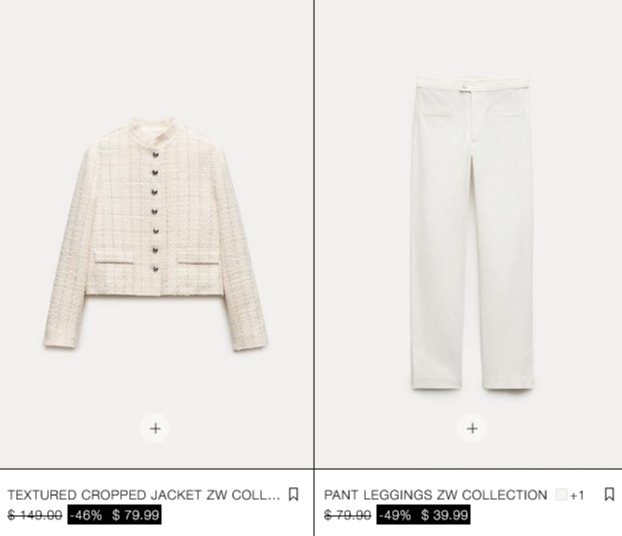622x536 pixels.
Task: Click the $79.99 sale price badge
Action: (x=135, y=515)
